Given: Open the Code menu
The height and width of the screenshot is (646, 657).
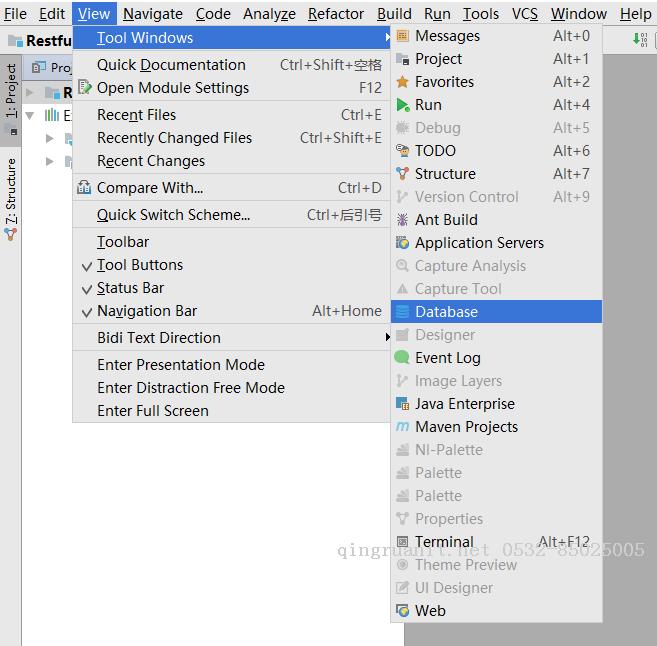Looking at the screenshot, I should (x=213, y=14).
